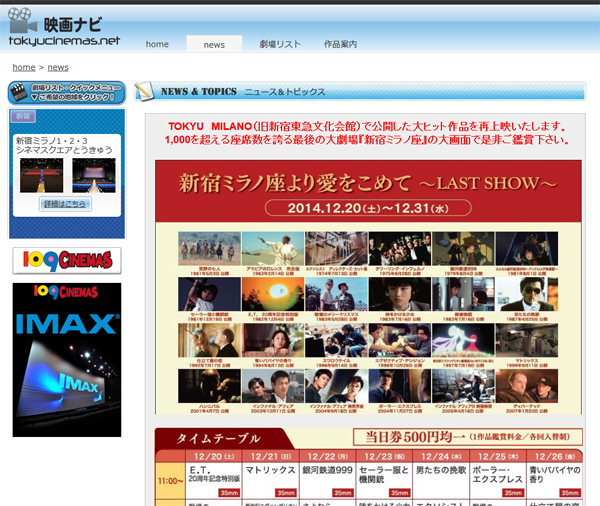Open the red-seat theater hall thumbnail
Image resolution: width=600 pixels, height=506 pixels.
click(x=41, y=175)
